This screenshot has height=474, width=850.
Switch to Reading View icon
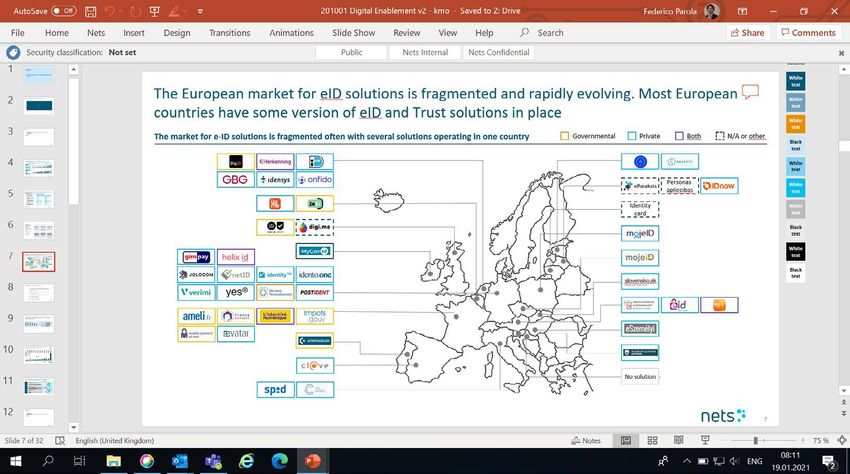pyautogui.click(x=679, y=440)
